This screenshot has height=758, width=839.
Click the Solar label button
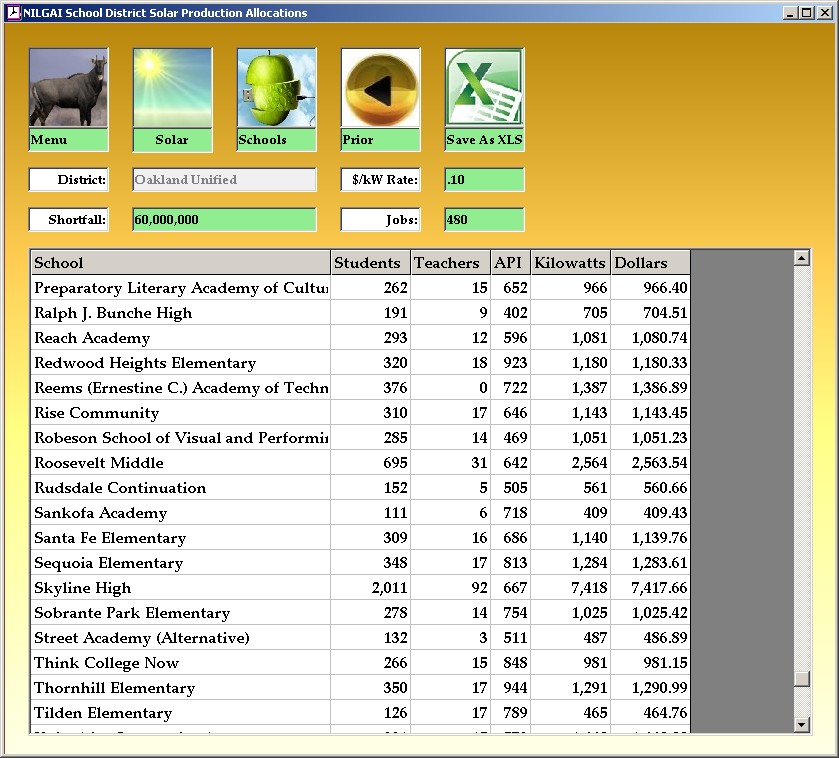[172, 140]
